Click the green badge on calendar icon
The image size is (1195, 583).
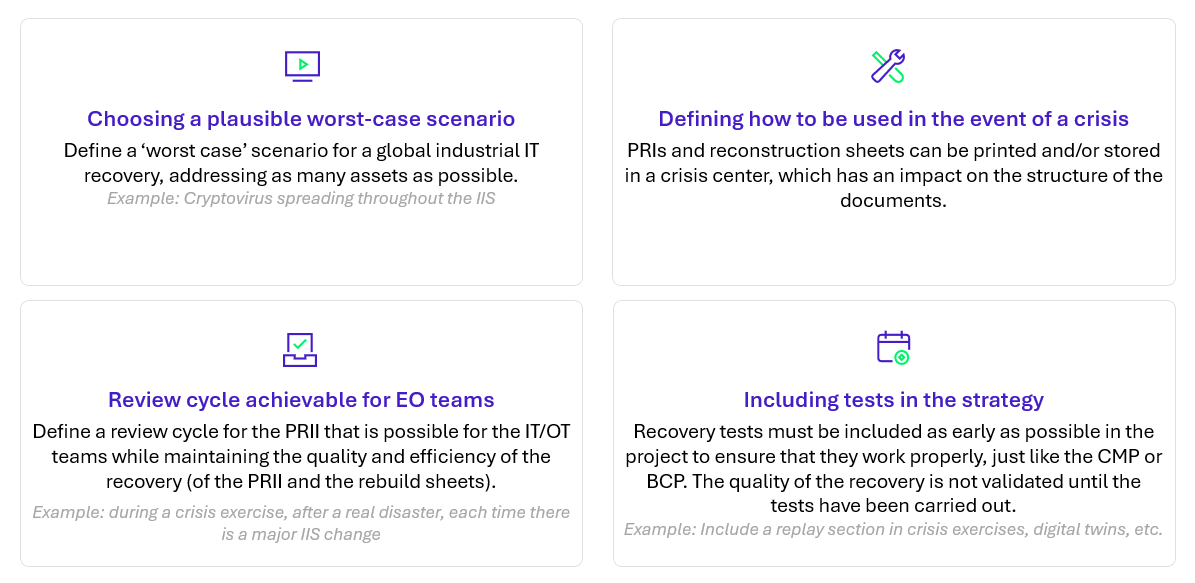point(902,357)
